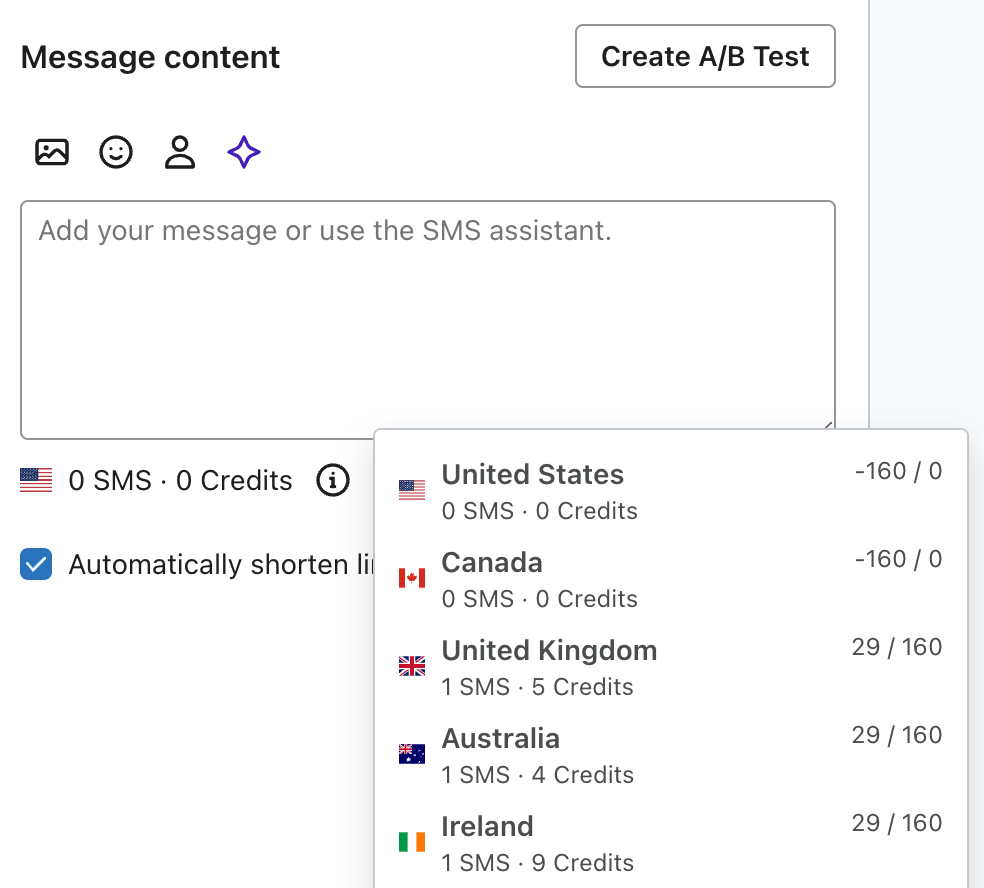Click the info icon beside credits
This screenshot has width=984, height=888.
tap(333, 481)
